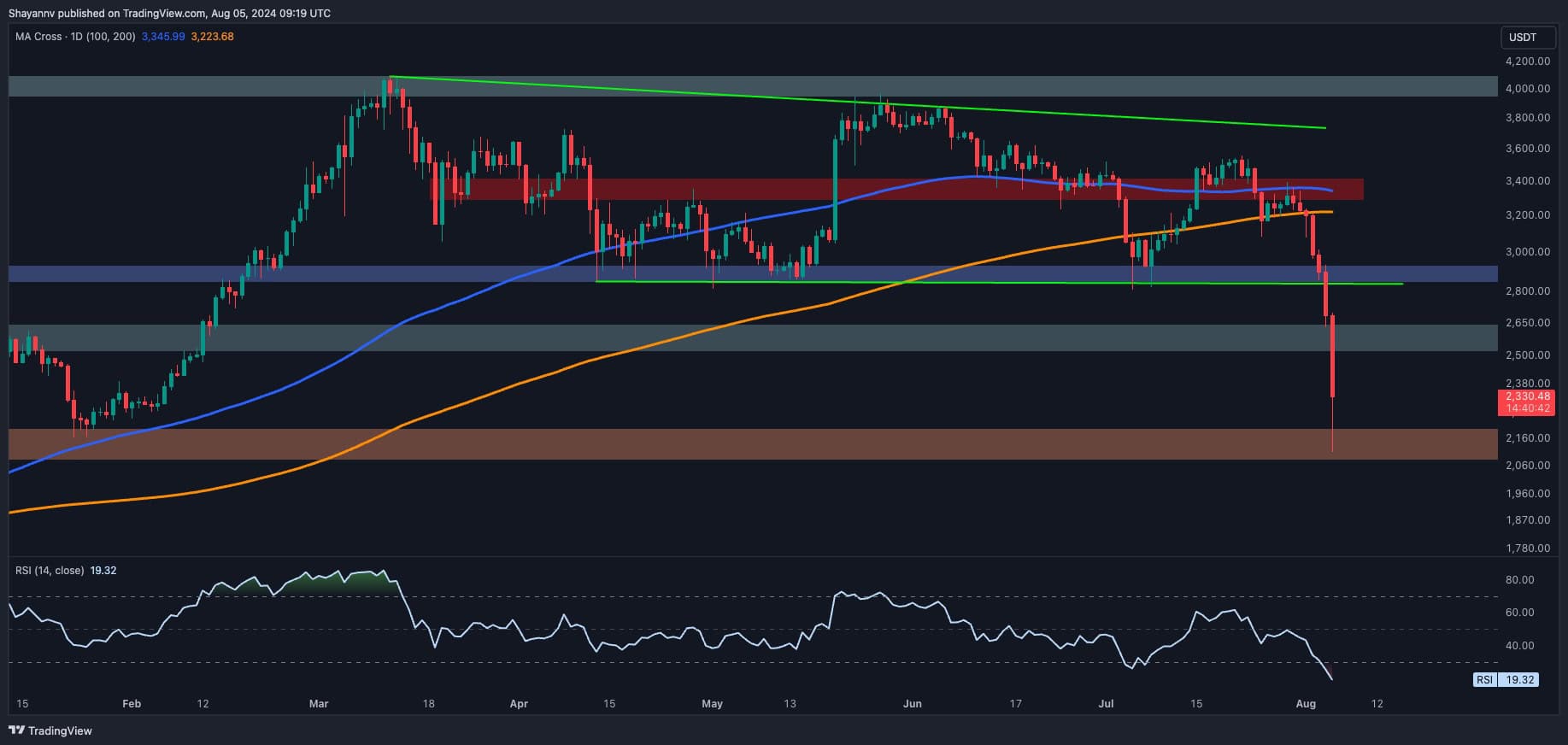Click the Jul label on the date axis
Screen dimensions: 1568x745
pos(1106,704)
